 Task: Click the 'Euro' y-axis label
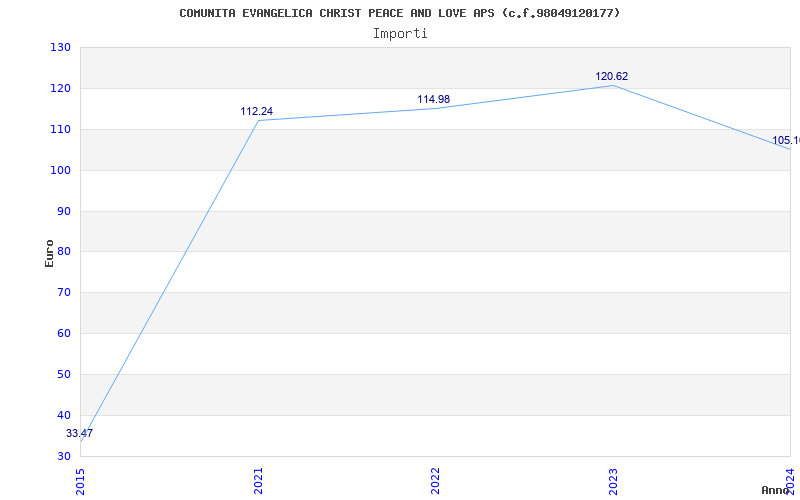click(x=49, y=253)
